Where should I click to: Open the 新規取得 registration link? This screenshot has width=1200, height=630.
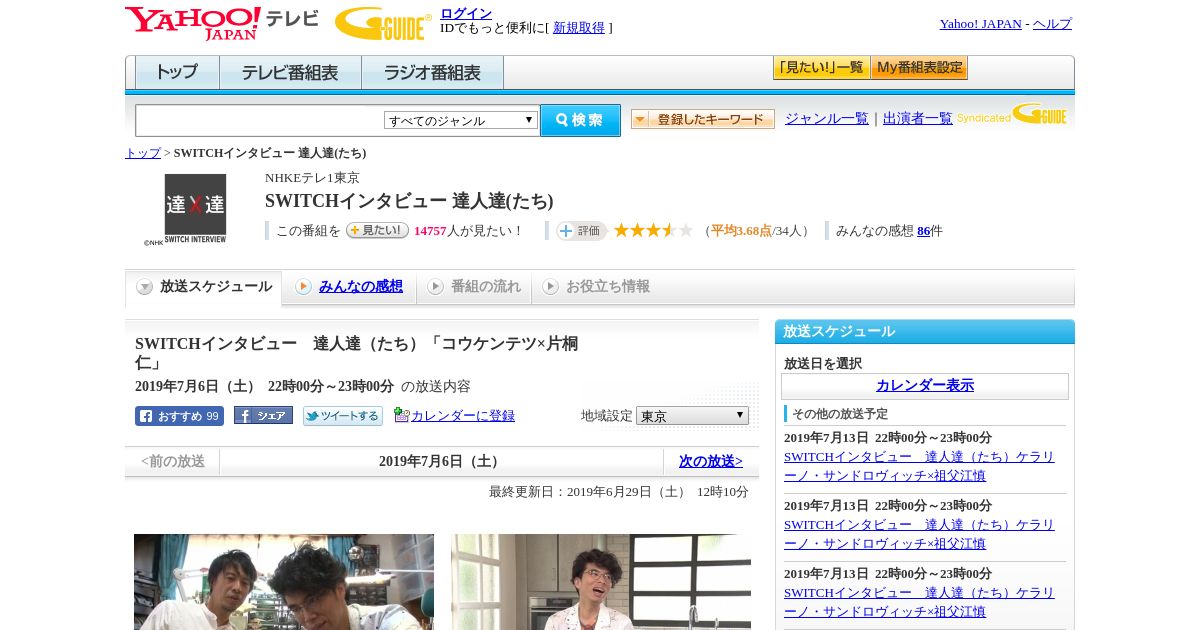[x=579, y=28]
